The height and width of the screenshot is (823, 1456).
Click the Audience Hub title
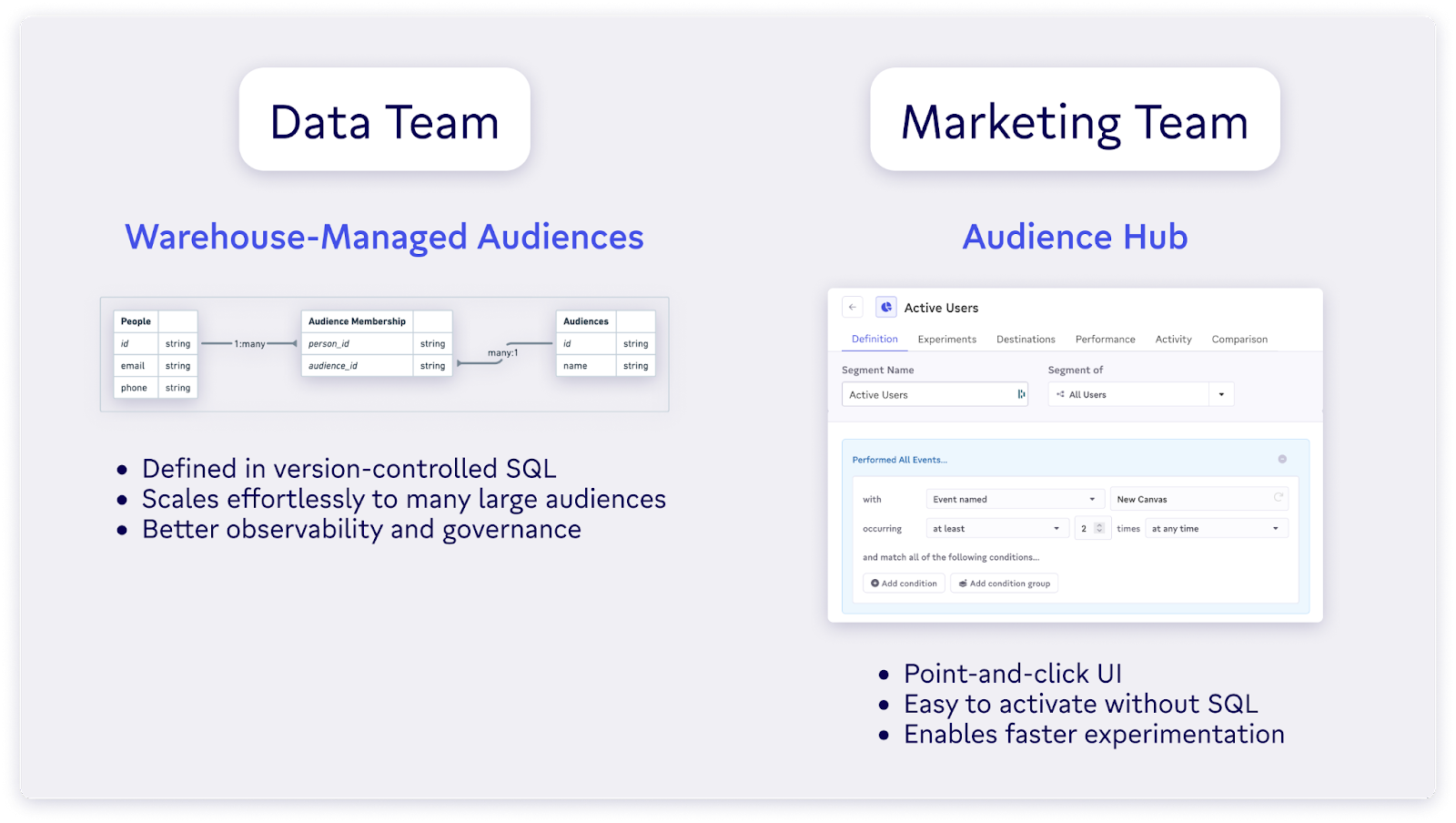click(1075, 237)
